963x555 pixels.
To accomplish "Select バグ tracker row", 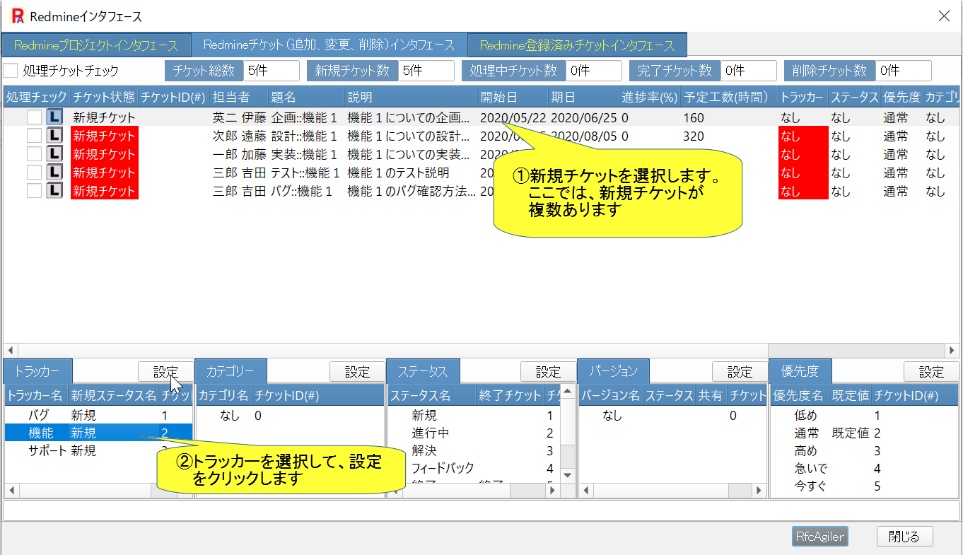I will (x=98, y=415).
